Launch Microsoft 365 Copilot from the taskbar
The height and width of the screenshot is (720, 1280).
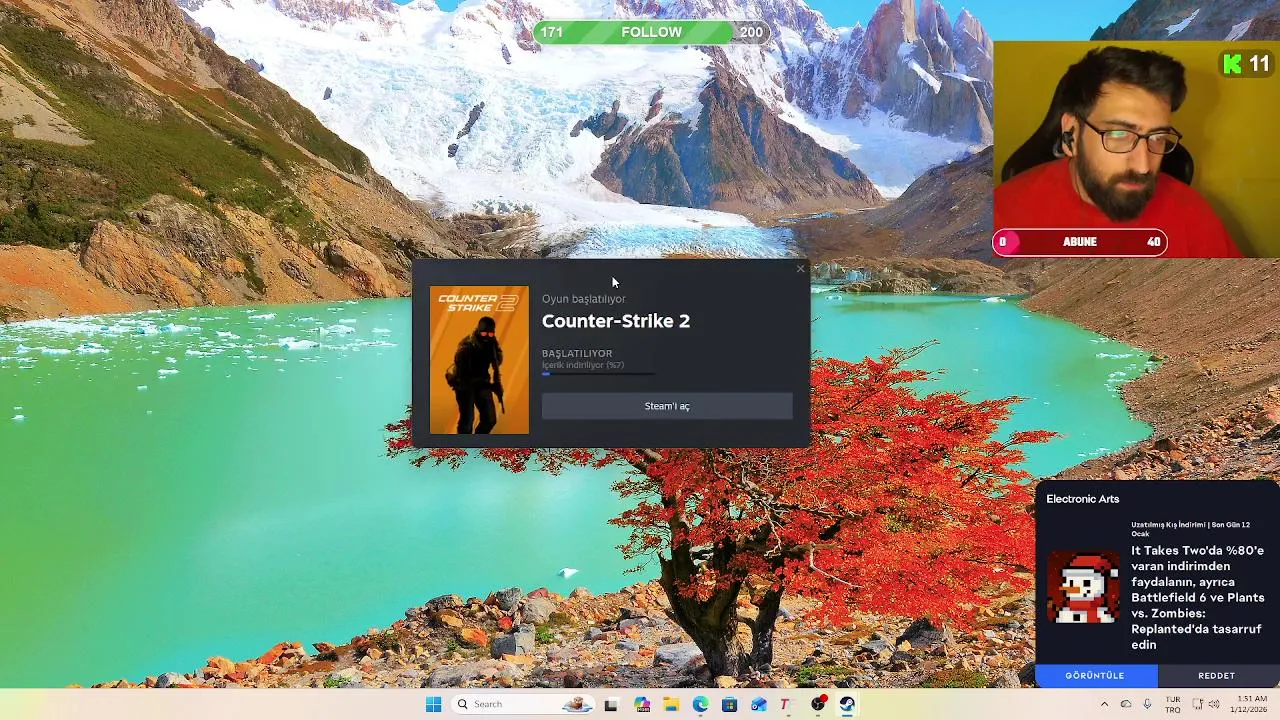[641, 704]
